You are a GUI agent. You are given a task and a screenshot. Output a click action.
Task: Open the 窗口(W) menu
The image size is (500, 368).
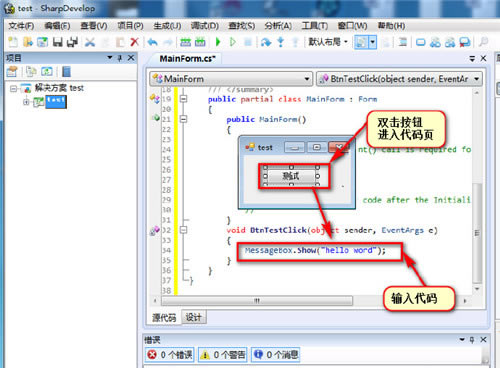352,26
